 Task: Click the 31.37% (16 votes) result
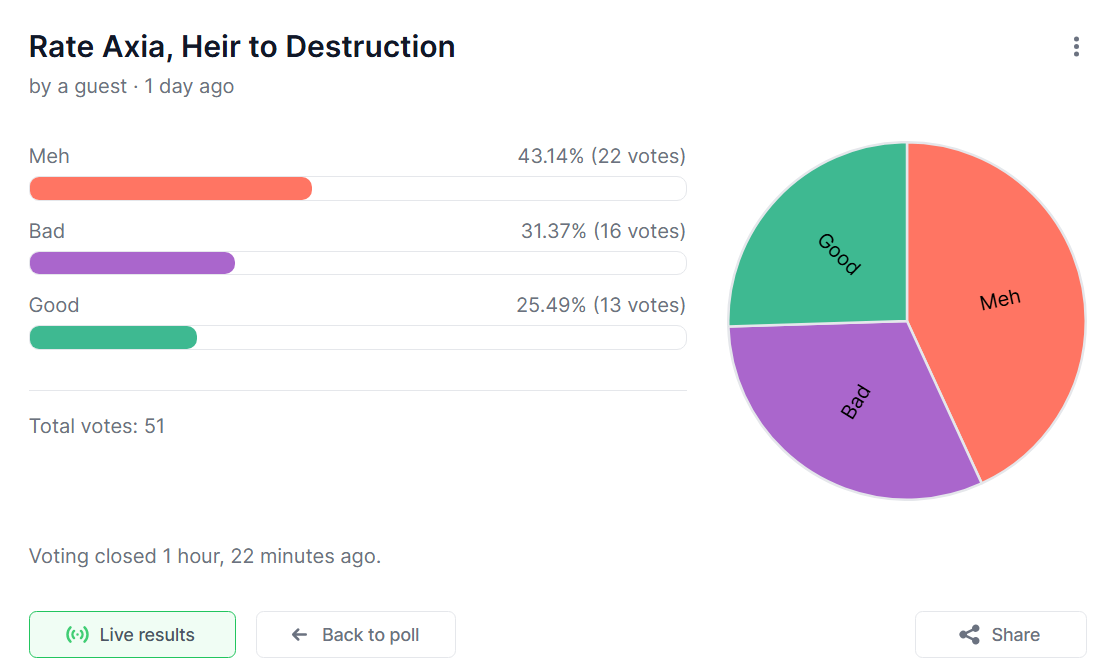(x=603, y=231)
